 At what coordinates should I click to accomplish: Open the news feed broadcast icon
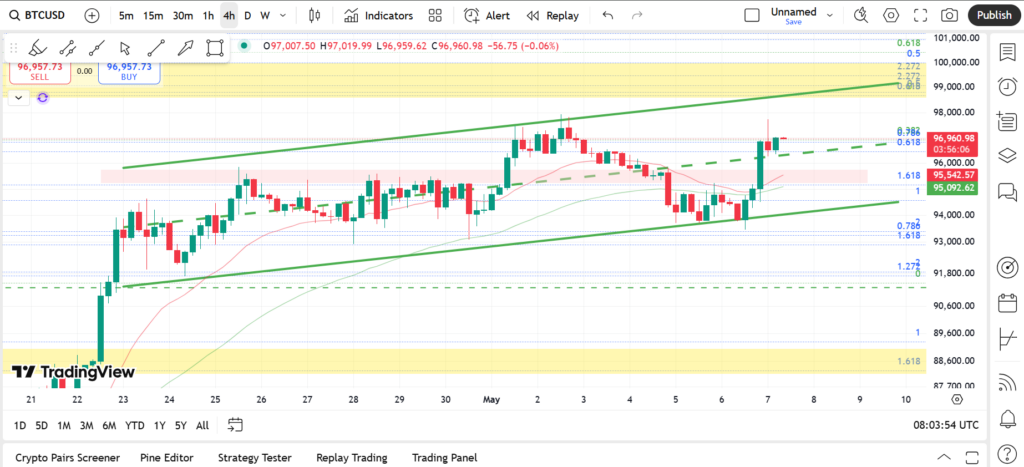pyautogui.click(x=1008, y=384)
